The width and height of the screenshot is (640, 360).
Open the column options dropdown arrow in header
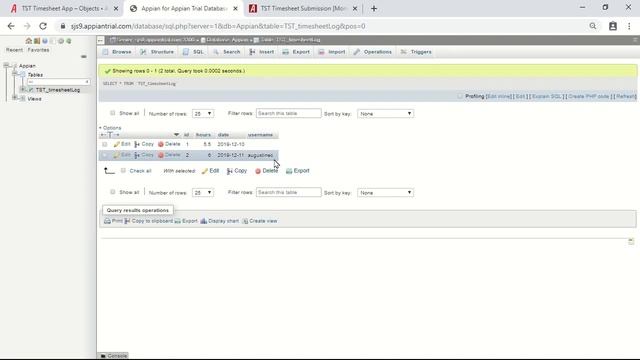point(176,135)
